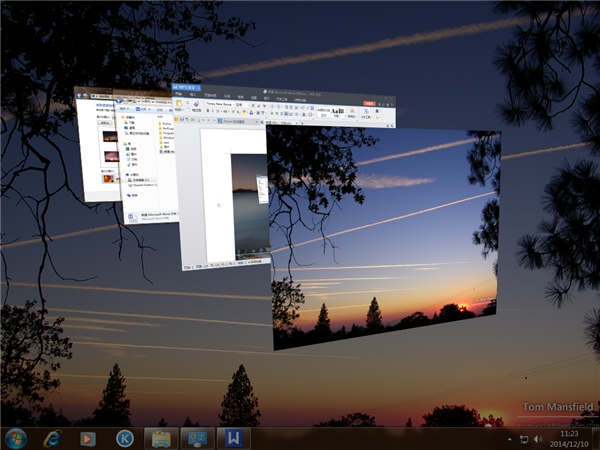Switch to the monitor-icon control panel taskbar button

click(x=197, y=439)
